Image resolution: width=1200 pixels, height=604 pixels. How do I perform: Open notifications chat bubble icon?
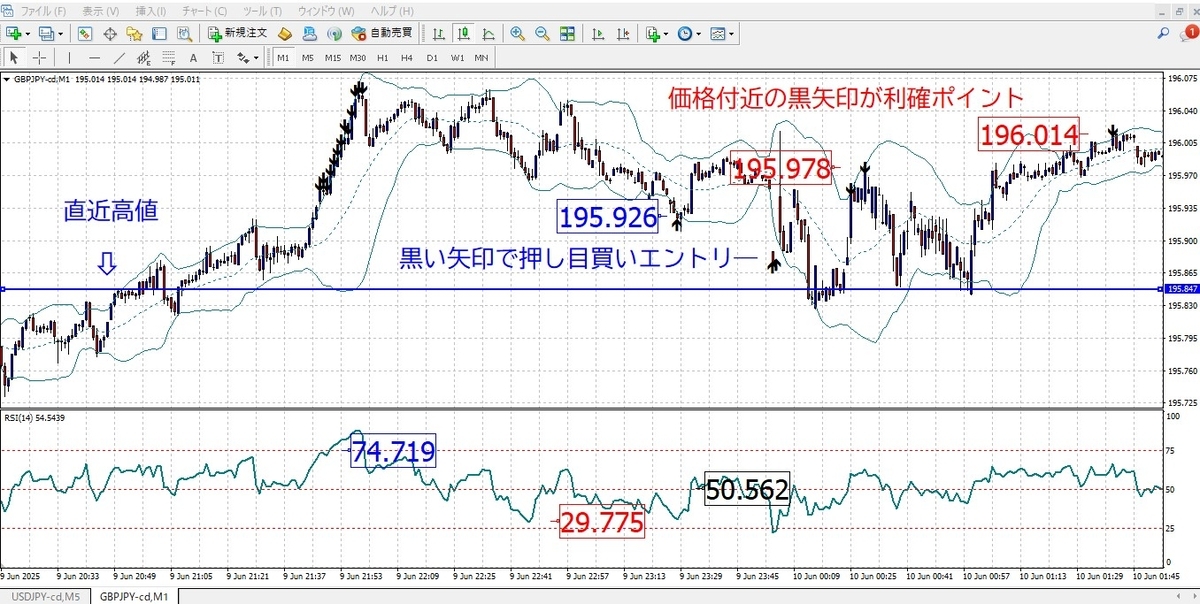[x=1187, y=33]
